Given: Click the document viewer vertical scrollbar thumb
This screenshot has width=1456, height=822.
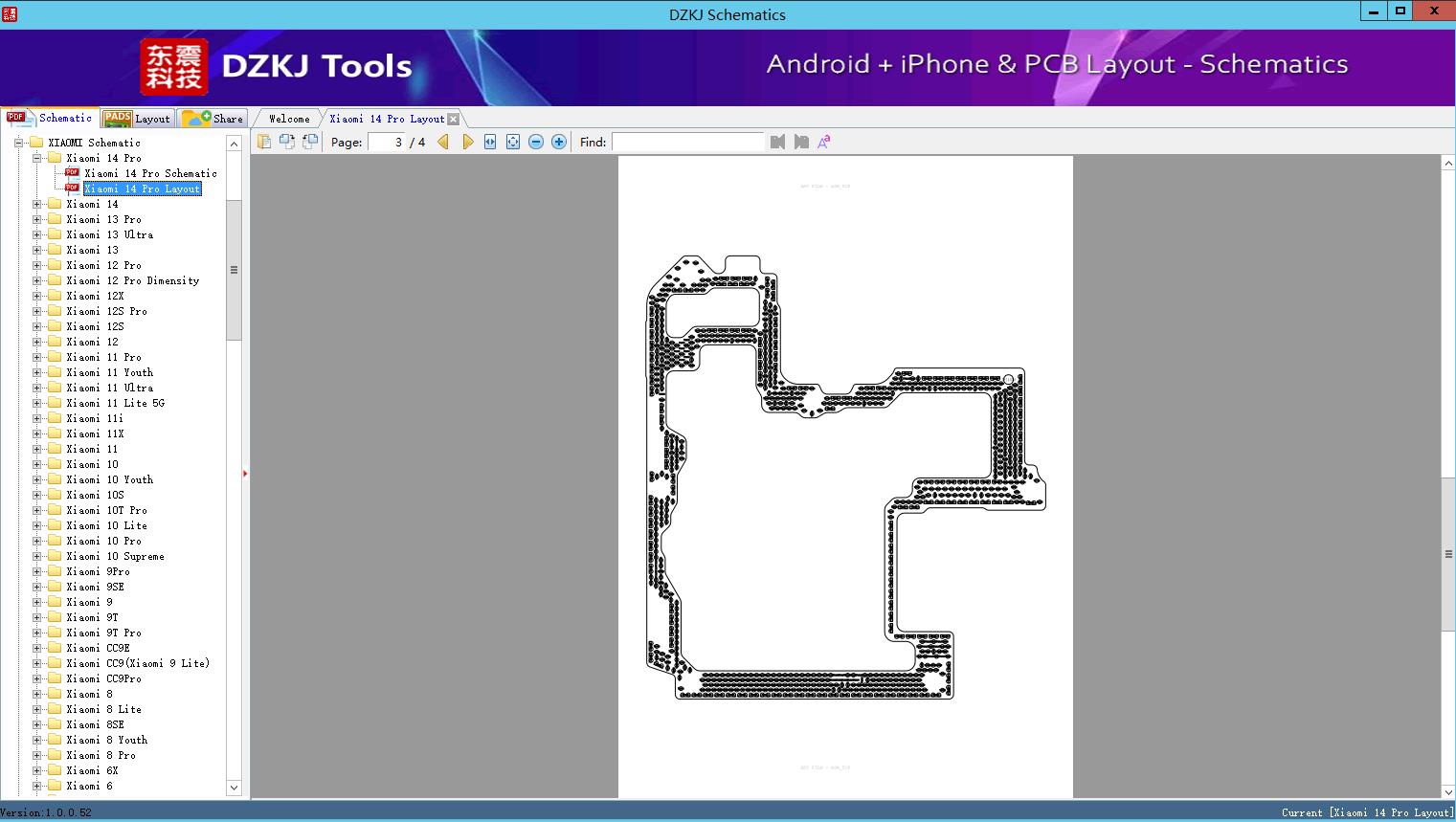Looking at the screenshot, I should (1448, 553).
